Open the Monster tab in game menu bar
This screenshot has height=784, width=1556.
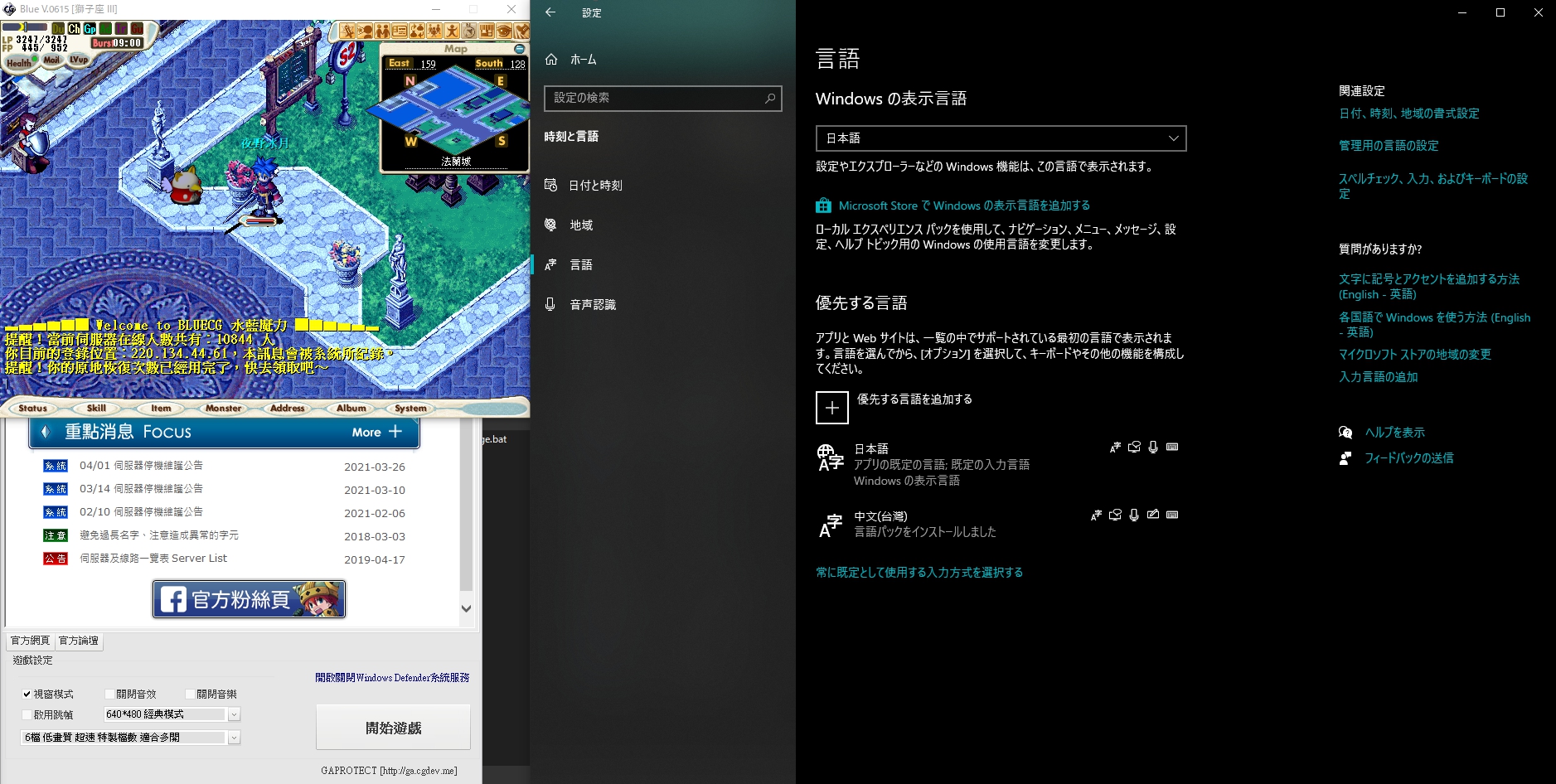tap(223, 408)
